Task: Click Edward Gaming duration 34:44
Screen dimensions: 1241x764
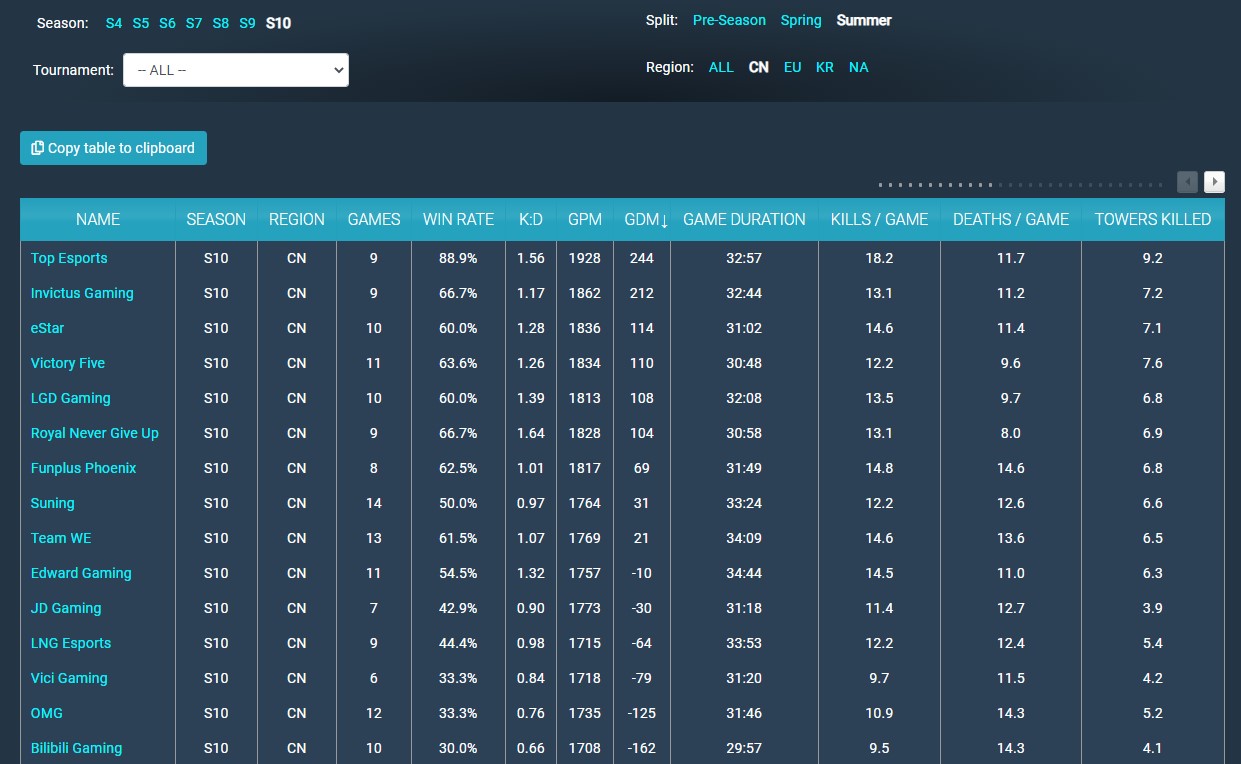Action: pyautogui.click(x=744, y=573)
